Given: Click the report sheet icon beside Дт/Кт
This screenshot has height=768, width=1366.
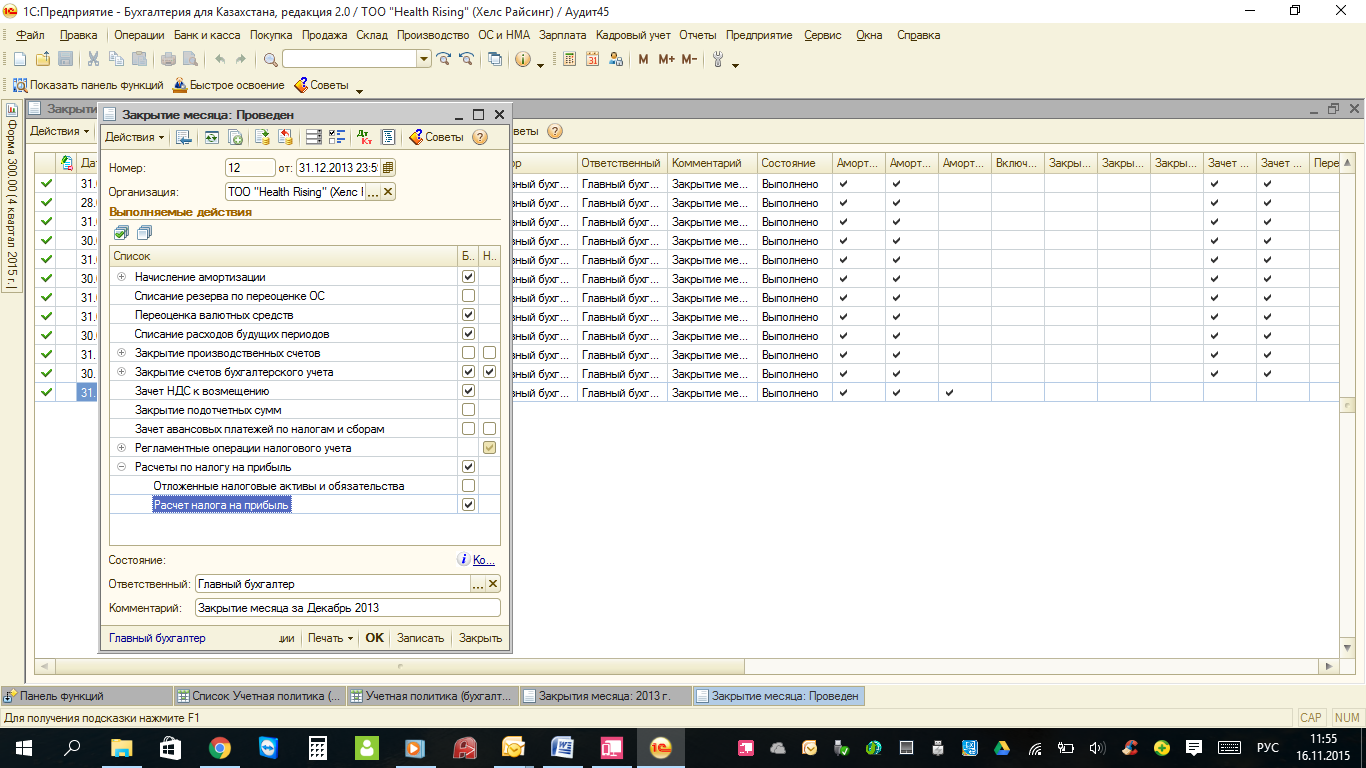Looking at the screenshot, I should (389, 137).
